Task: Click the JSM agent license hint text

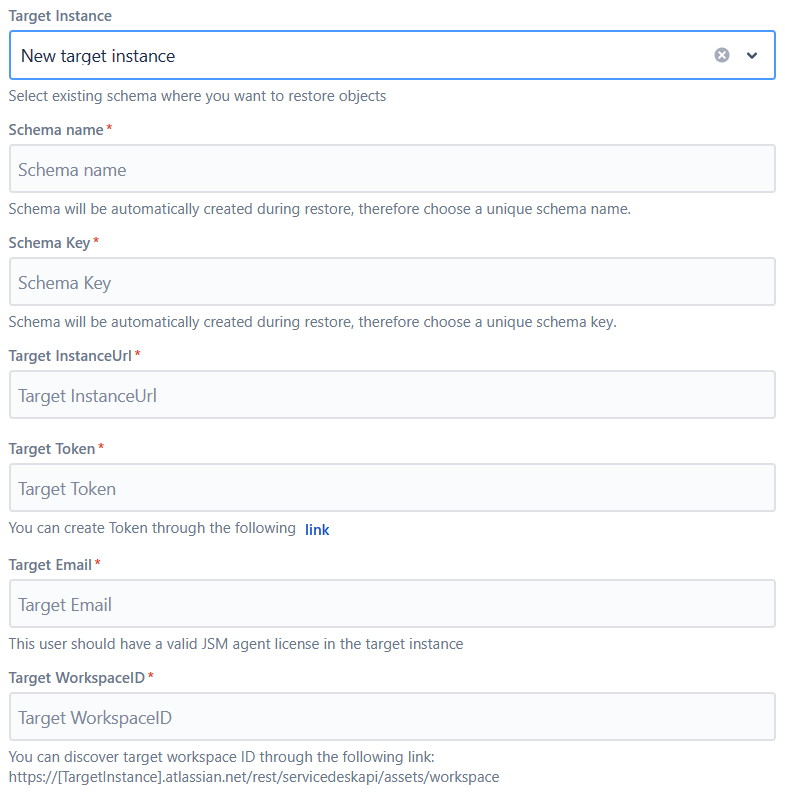Action: [236, 644]
